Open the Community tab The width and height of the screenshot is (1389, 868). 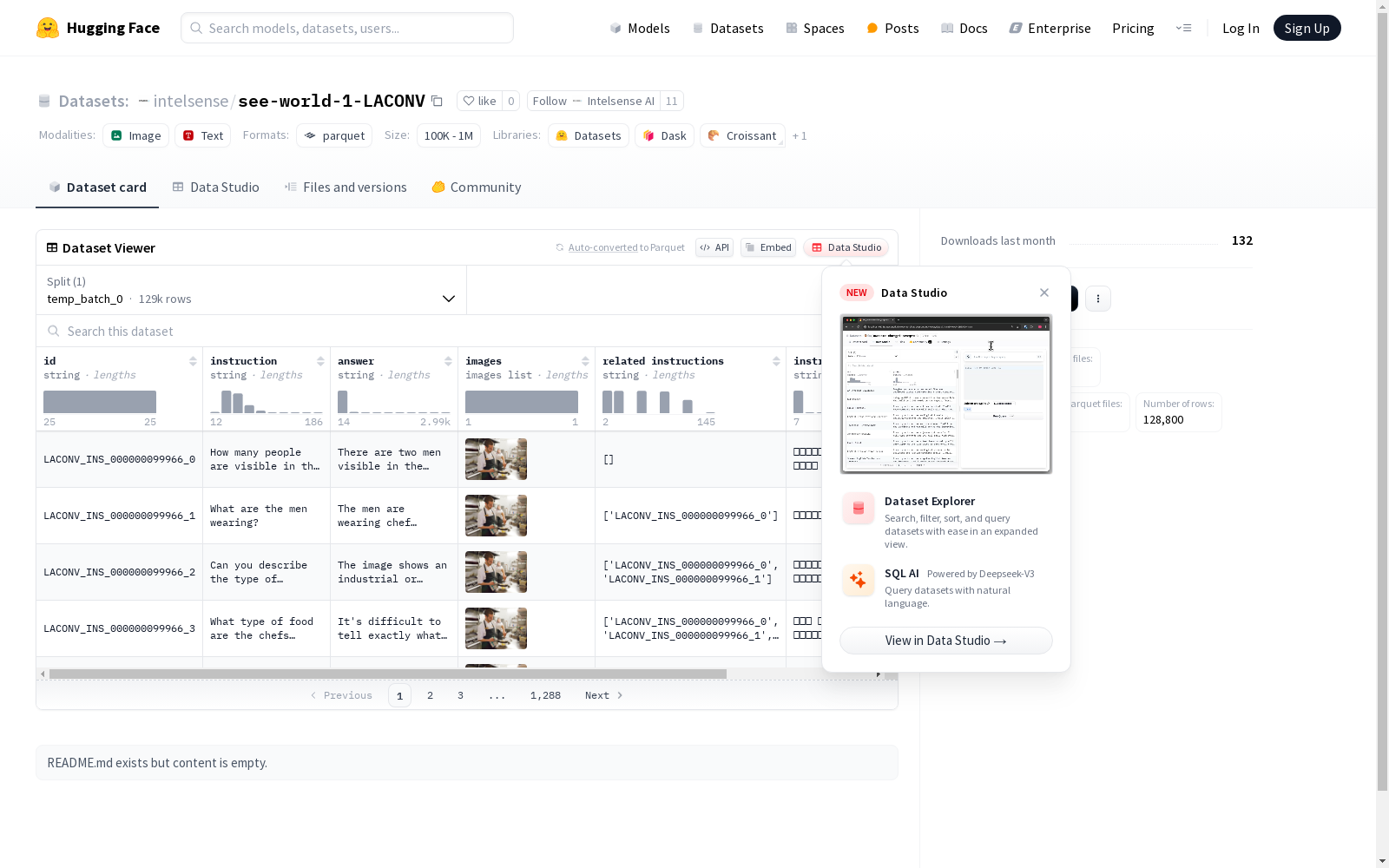coord(477,187)
